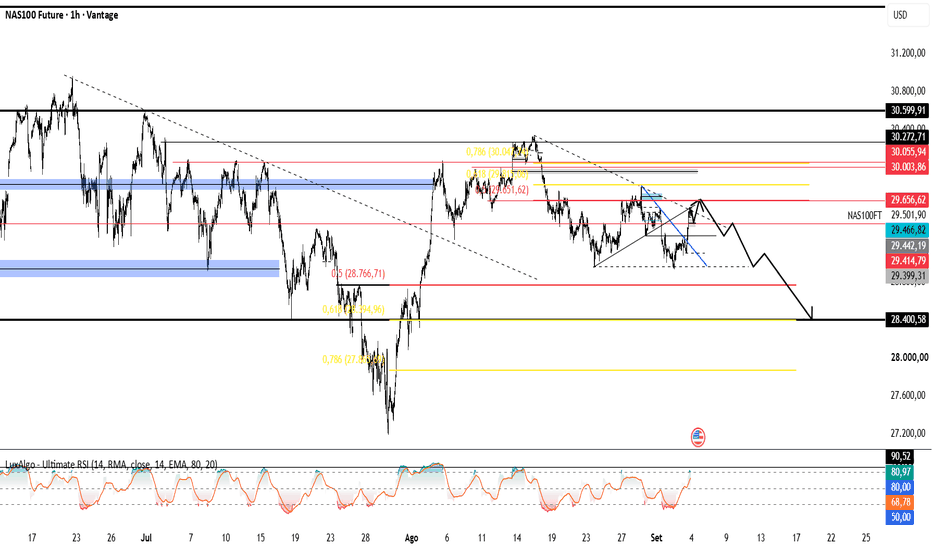The width and height of the screenshot is (932, 550).
Task: Click the black 30.599,91 price level label
Action: pyautogui.click(x=907, y=111)
